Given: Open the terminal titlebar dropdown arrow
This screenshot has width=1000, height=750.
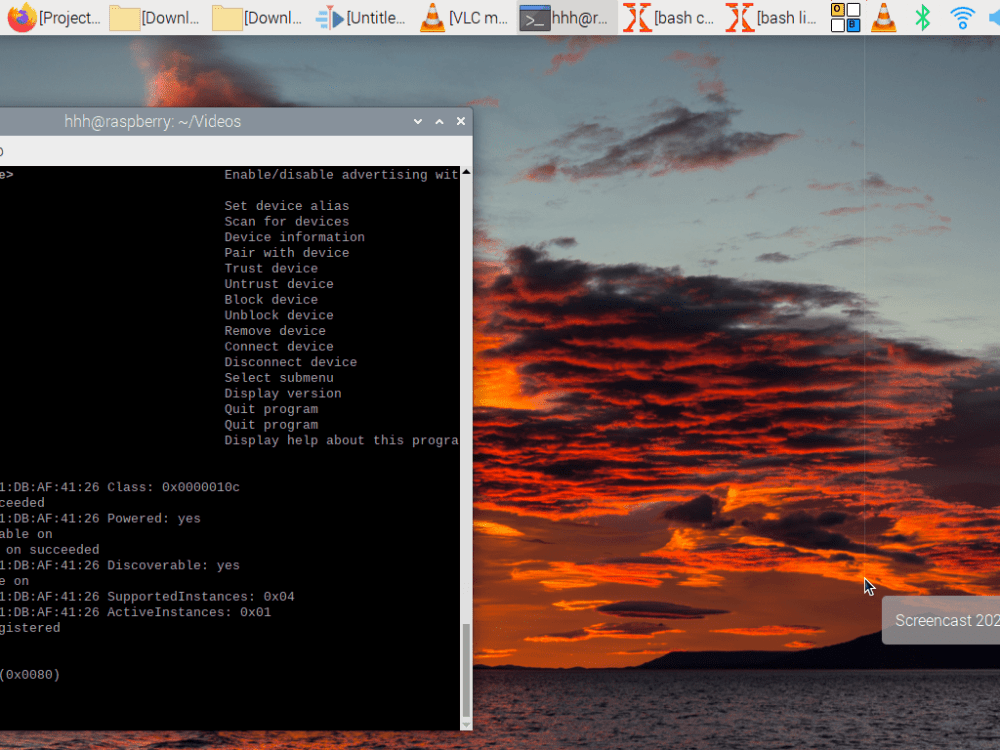Looking at the screenshot, I should (x=417, y=121).
